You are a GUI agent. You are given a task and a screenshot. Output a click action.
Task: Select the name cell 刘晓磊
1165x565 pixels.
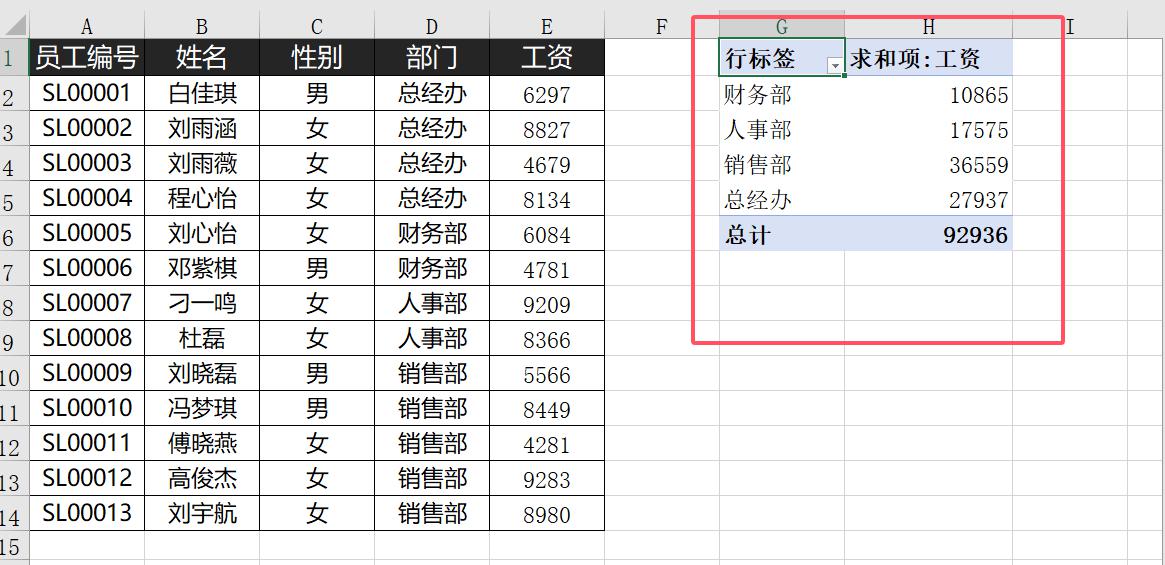click(201, 373)
